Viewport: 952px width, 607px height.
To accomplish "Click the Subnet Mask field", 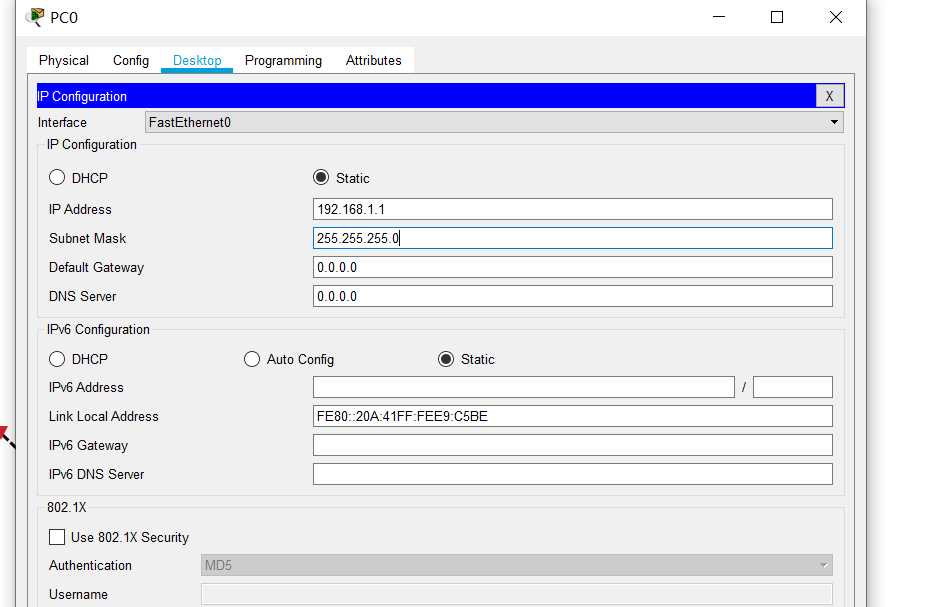I will click(573, 238).
